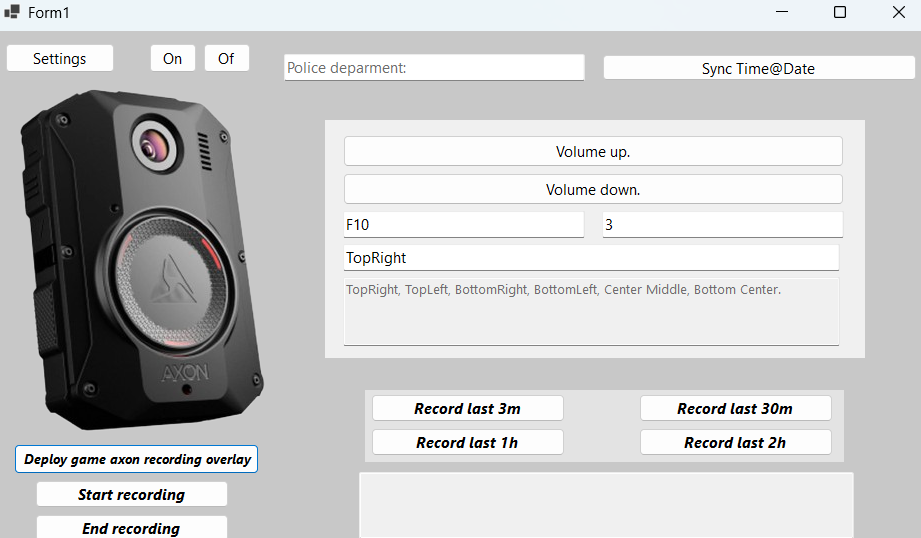
Task: Click Volume up.
Action: (x=593, y=152)
